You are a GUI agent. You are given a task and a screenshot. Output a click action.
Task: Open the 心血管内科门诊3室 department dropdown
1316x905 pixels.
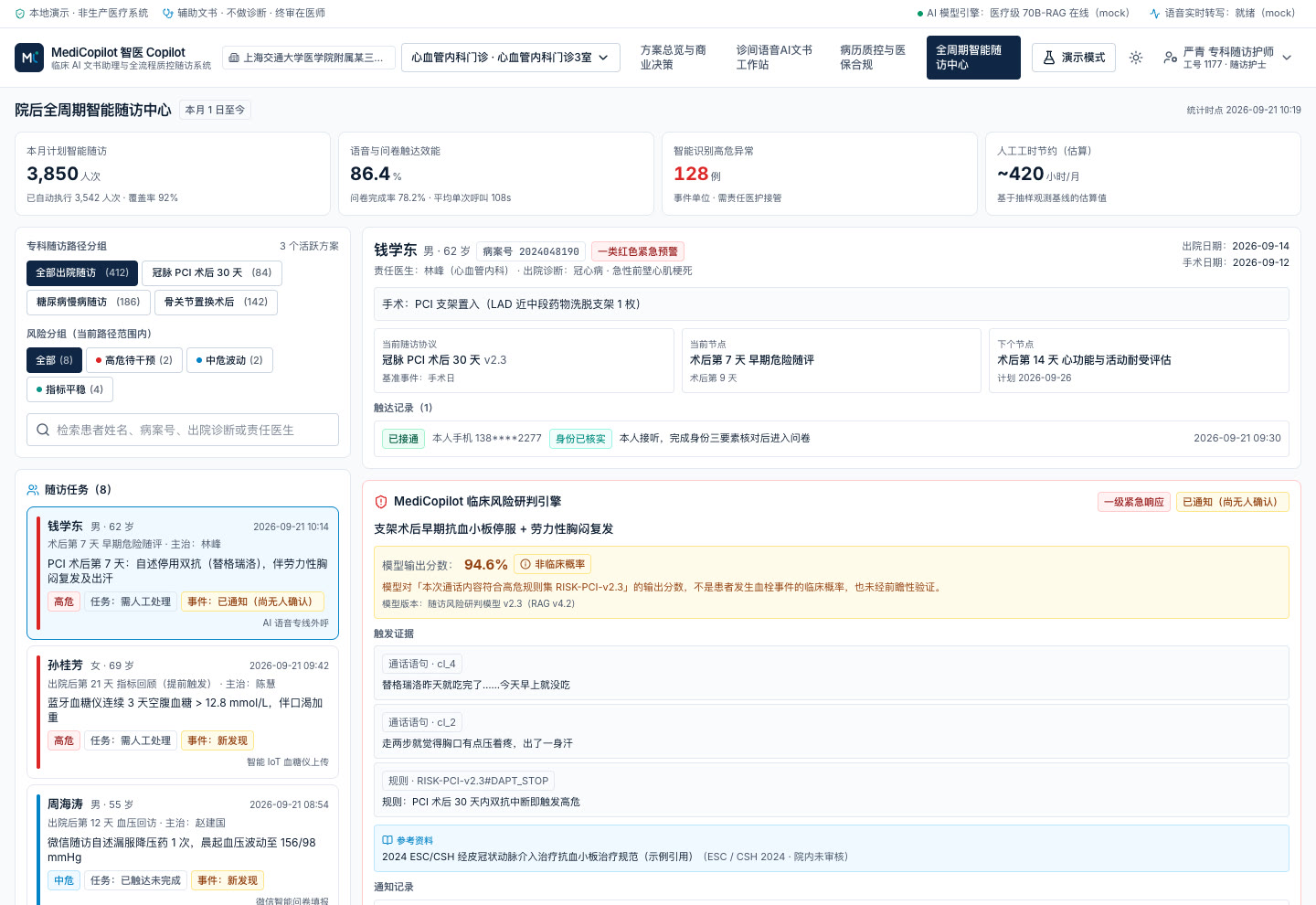click(x=511, y=58)
